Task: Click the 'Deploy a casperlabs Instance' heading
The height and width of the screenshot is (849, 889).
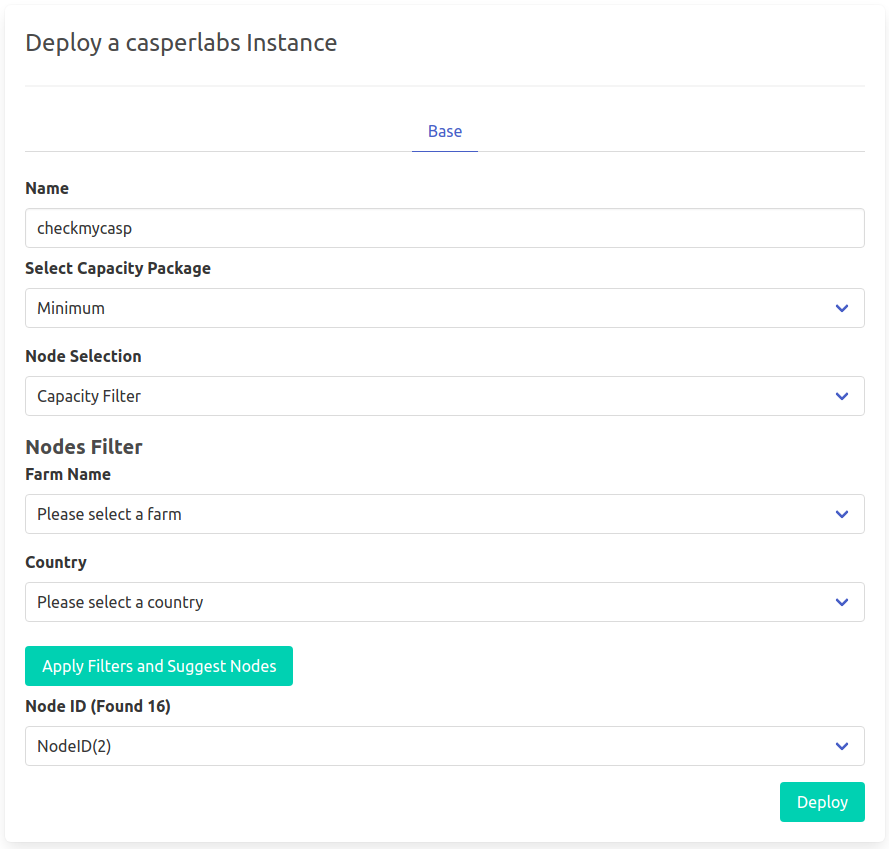Action: (x=181, y=43)
